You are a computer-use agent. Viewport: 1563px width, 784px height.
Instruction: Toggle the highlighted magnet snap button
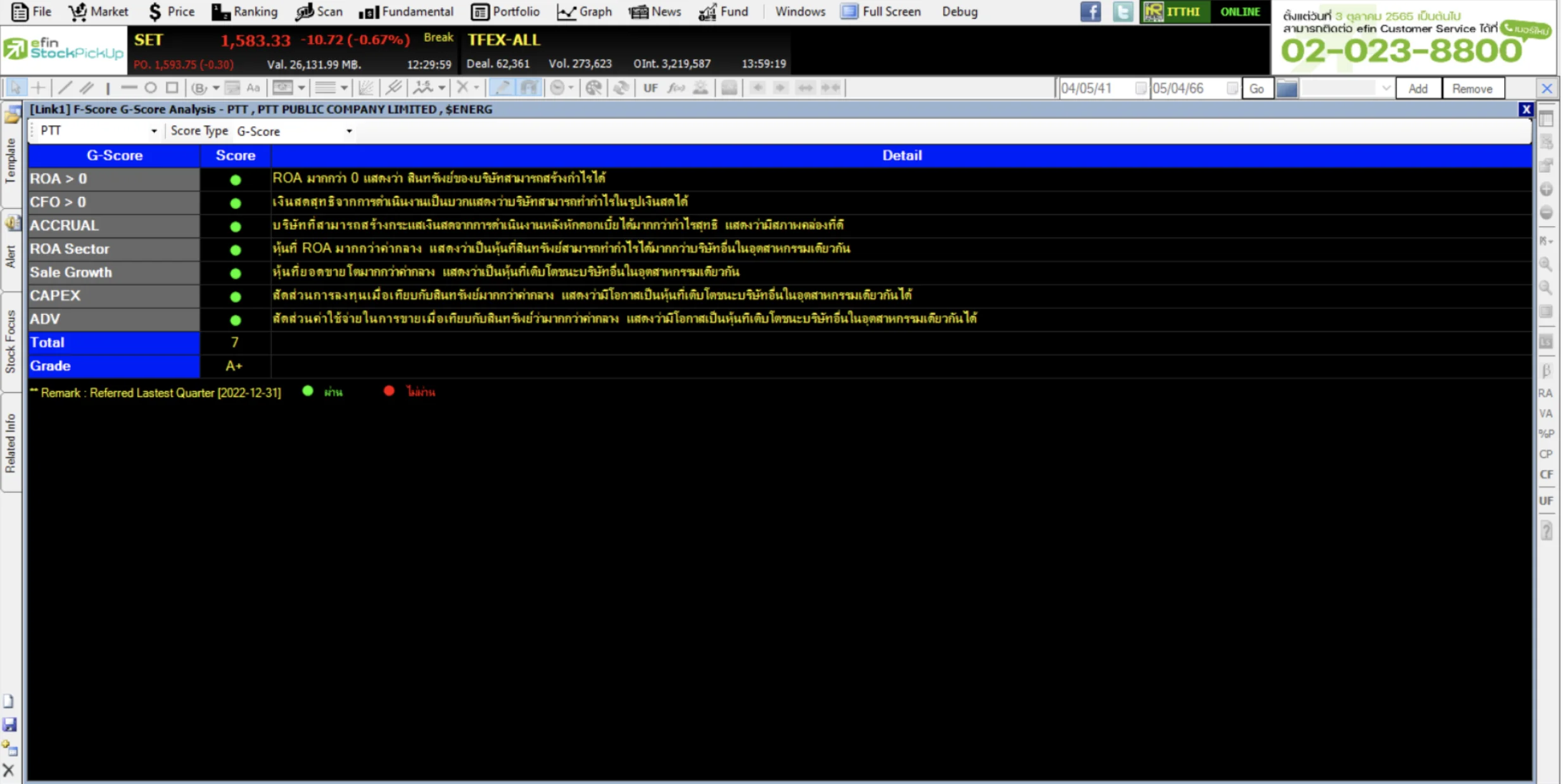coord(528,88)
